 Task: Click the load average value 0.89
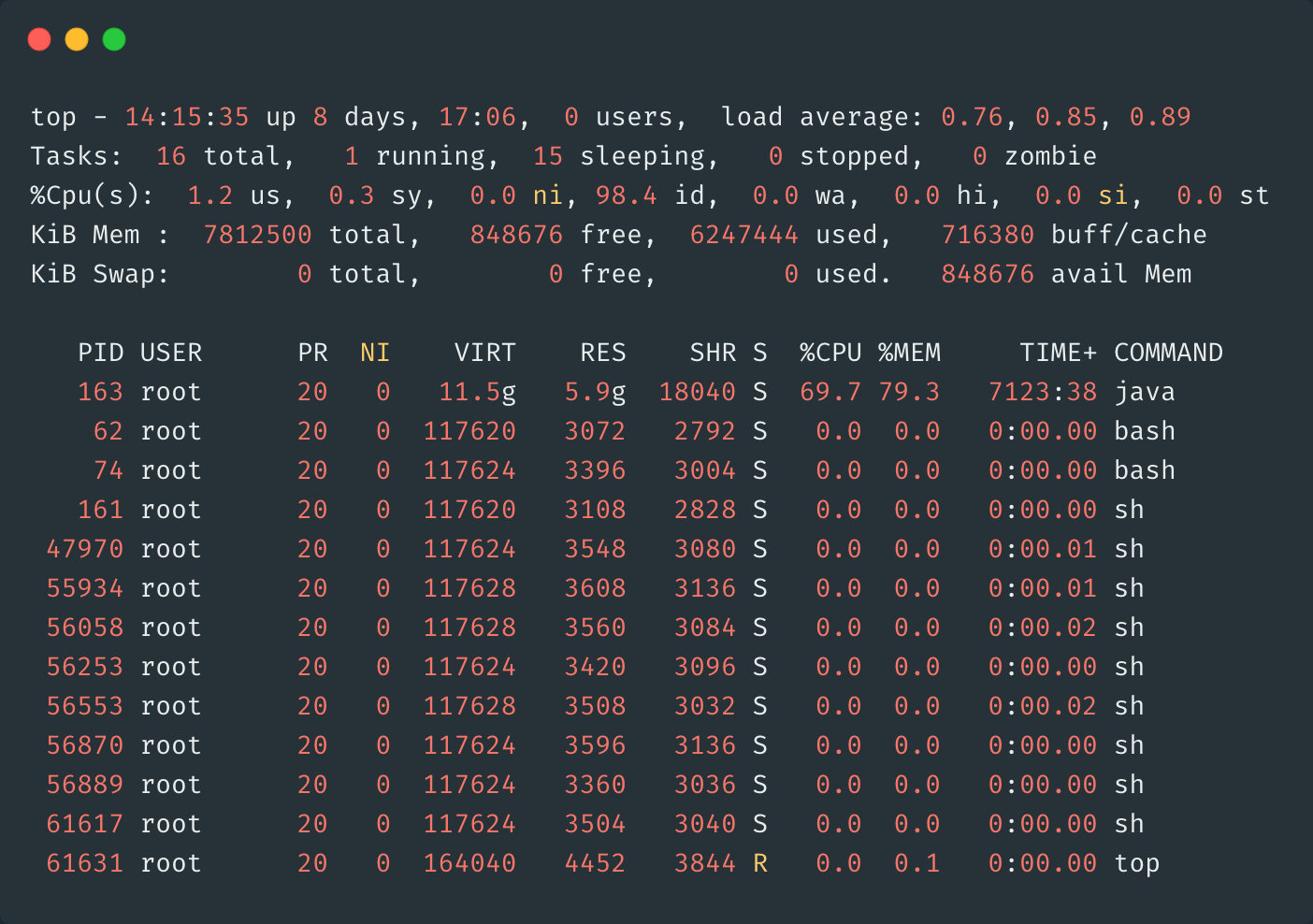coord(1161,117)
